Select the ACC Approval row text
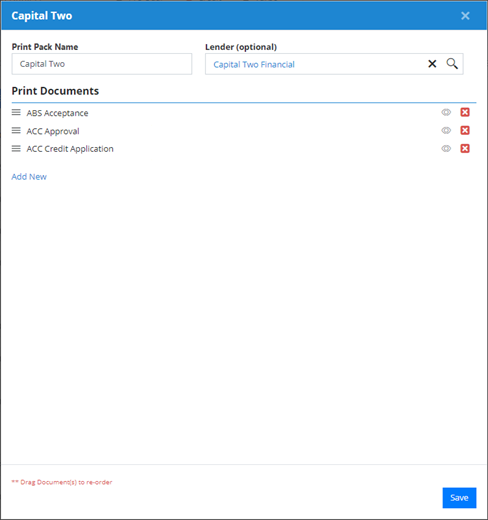The height and width of the screenshot is (520, 488). [53, 131]
